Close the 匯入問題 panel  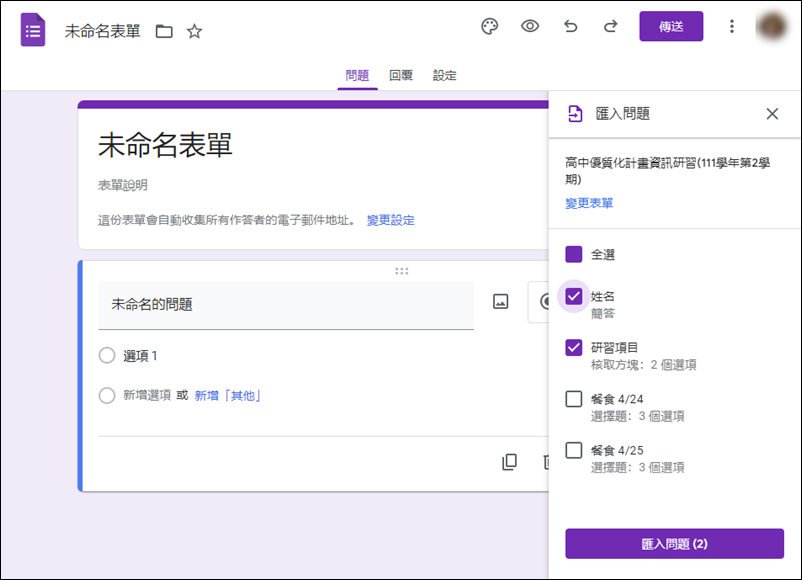click(x=772, y=114)
